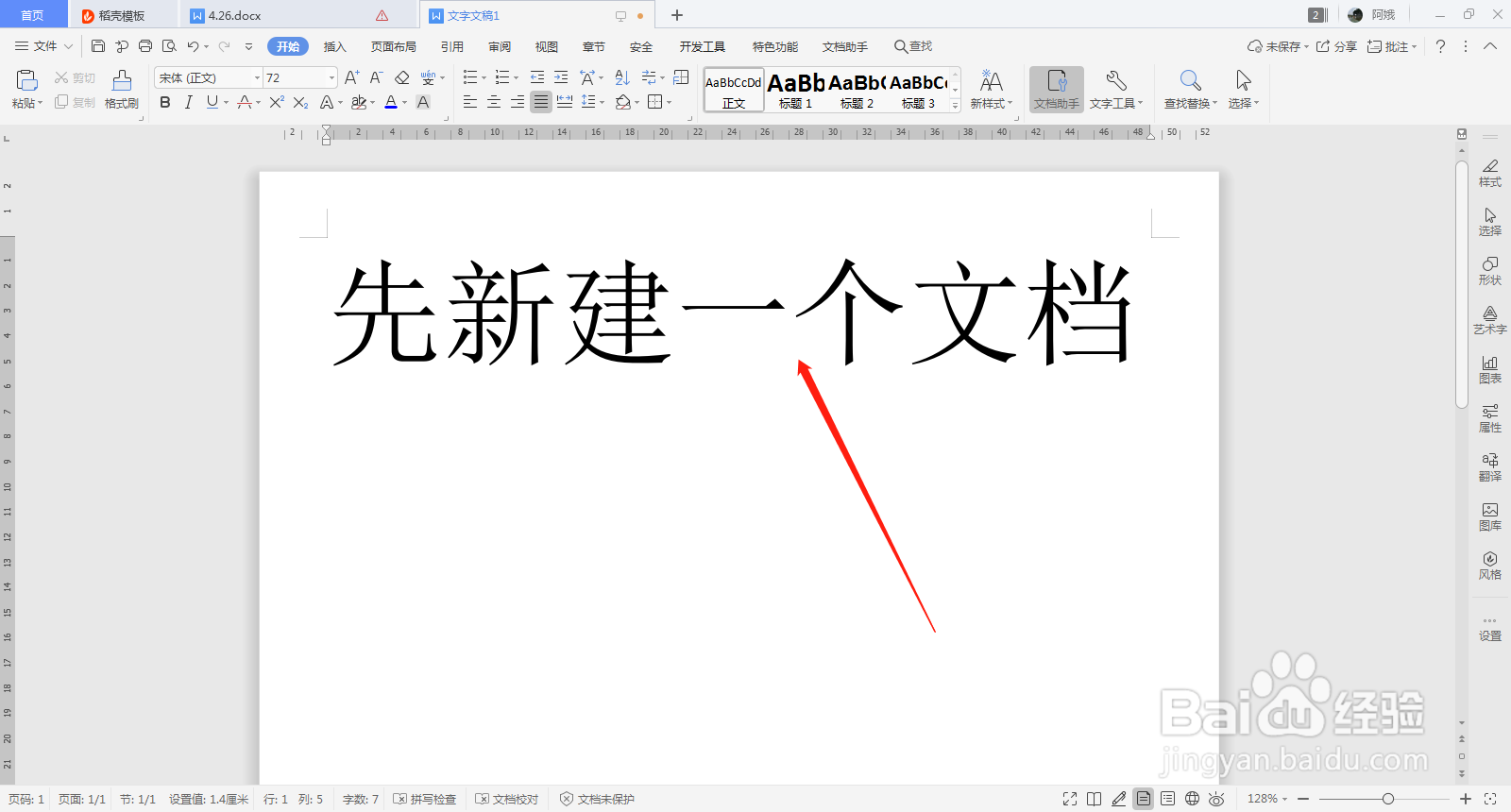
Task: Increase font size with A+ icon
Action: point(351,77)
